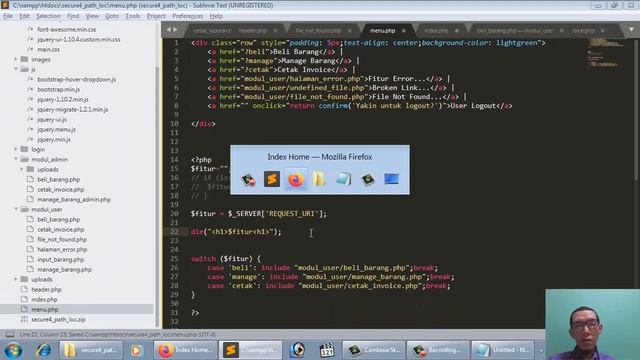
Task: Open the Tools menu
Action: click(x=133, y=16)
